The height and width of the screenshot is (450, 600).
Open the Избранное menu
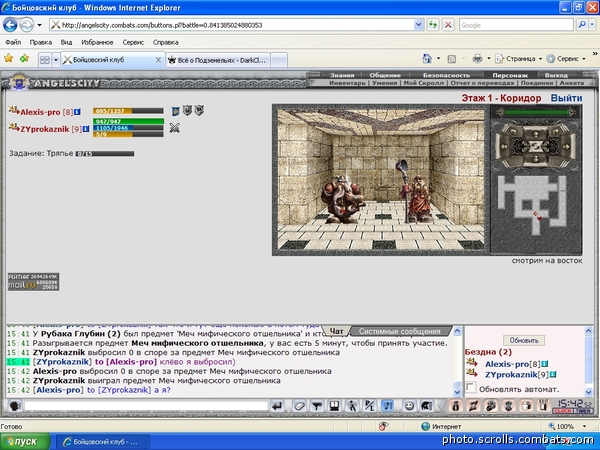97,42
